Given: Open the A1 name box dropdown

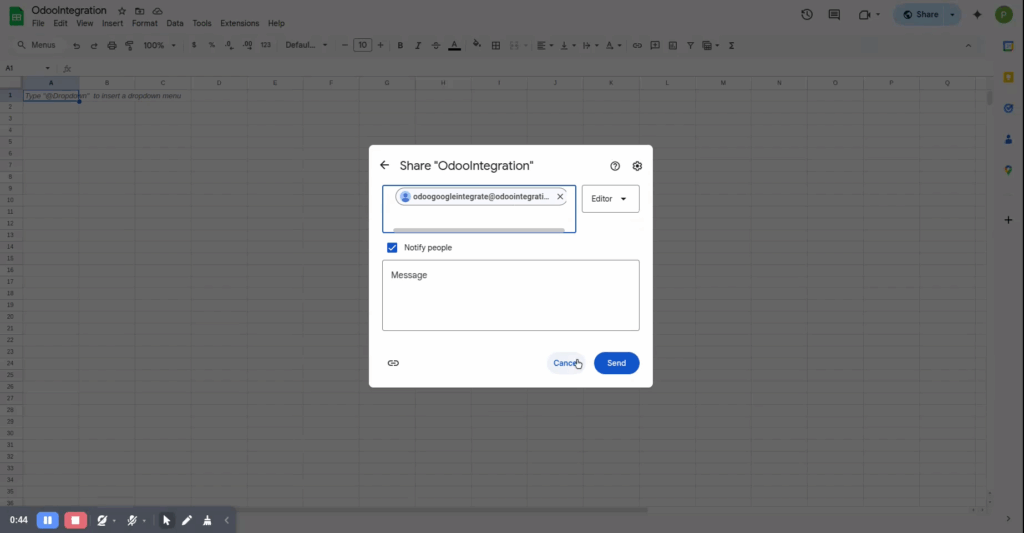Looking at the screenshot, I should click(48, 69).
